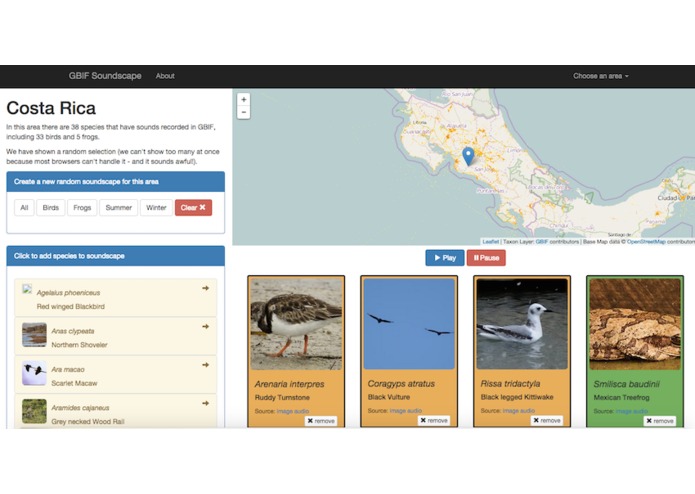695x494 pixels.
Task: Open Black legged Kittiwake audio source link
Action: 527,411
